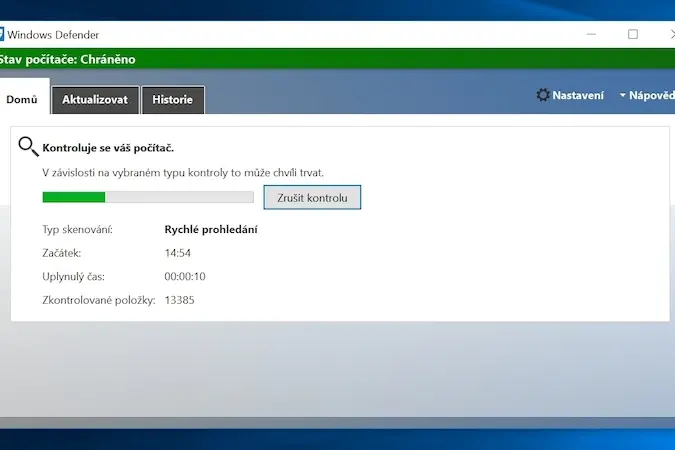Click the magnifying glass scan icon
675x450 pixels.
click(28, 146)
